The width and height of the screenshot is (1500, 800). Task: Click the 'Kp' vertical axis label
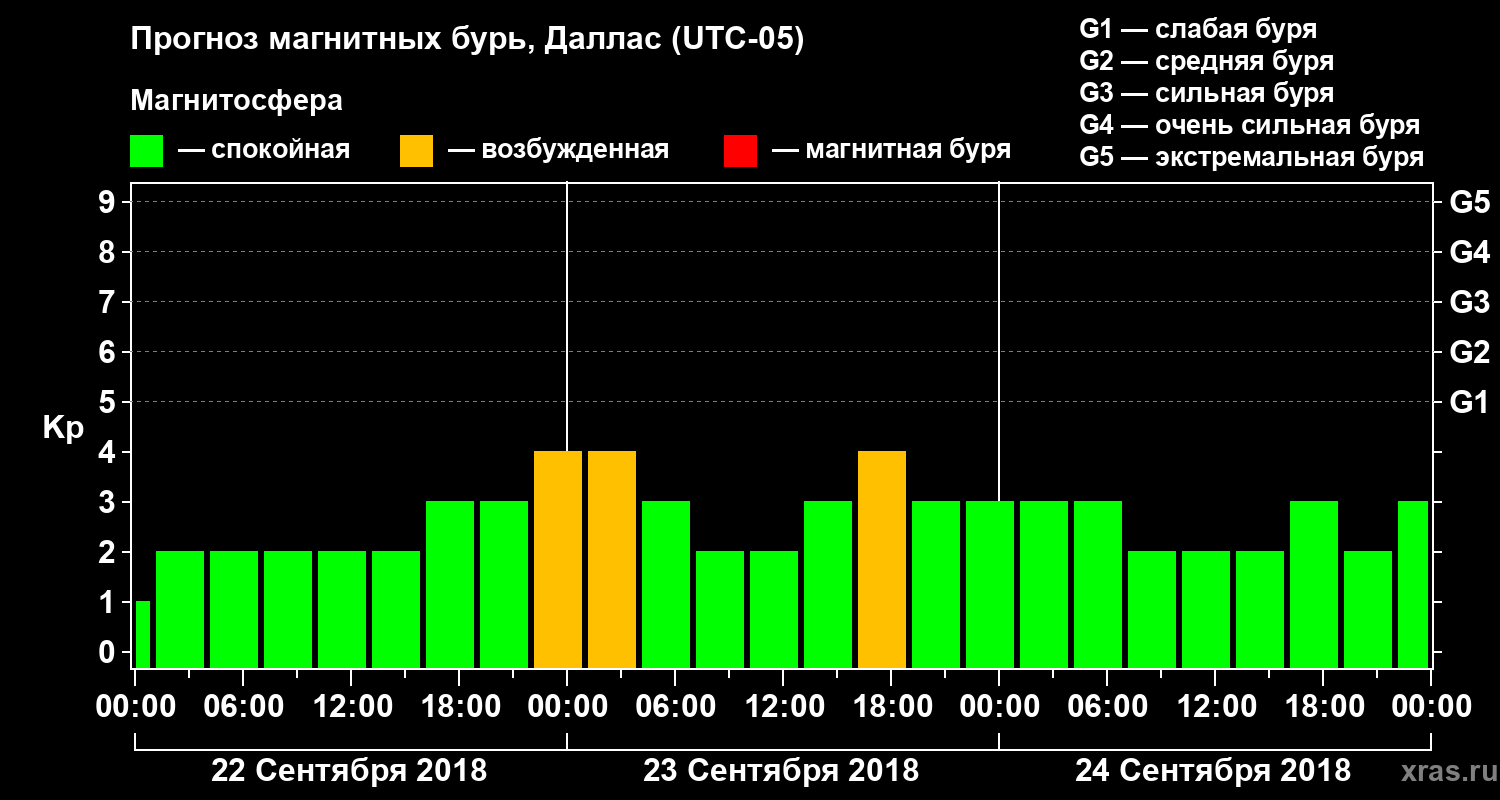pos(63,427)
